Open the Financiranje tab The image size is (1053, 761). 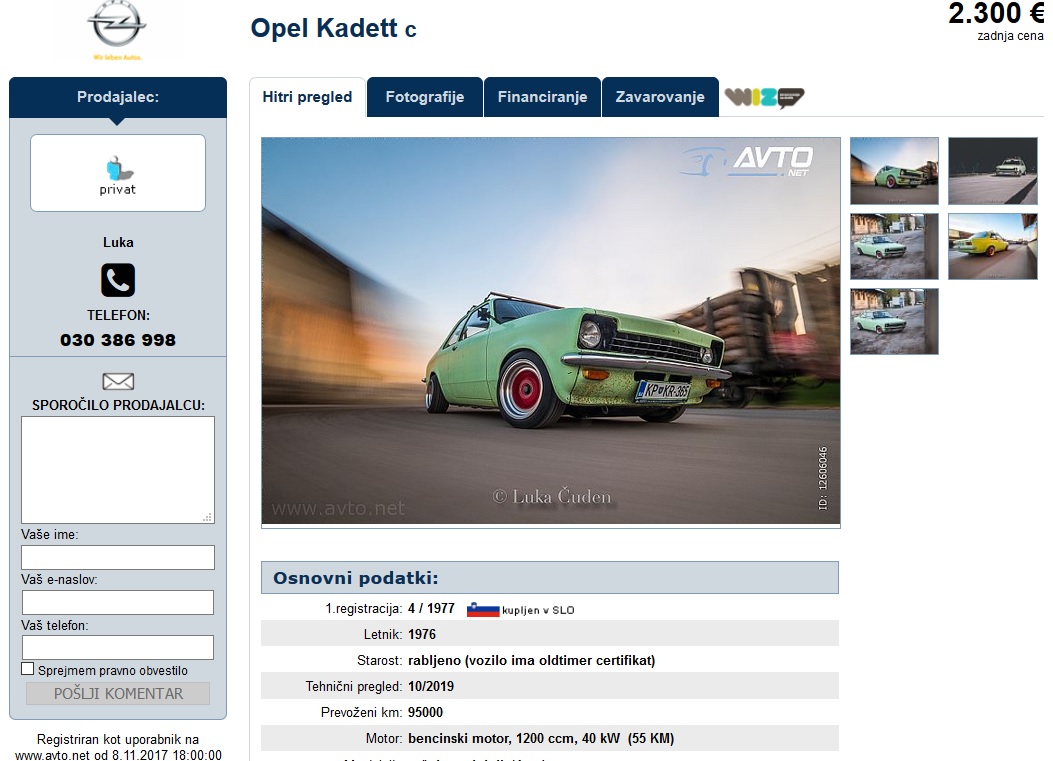click(542, 97)
